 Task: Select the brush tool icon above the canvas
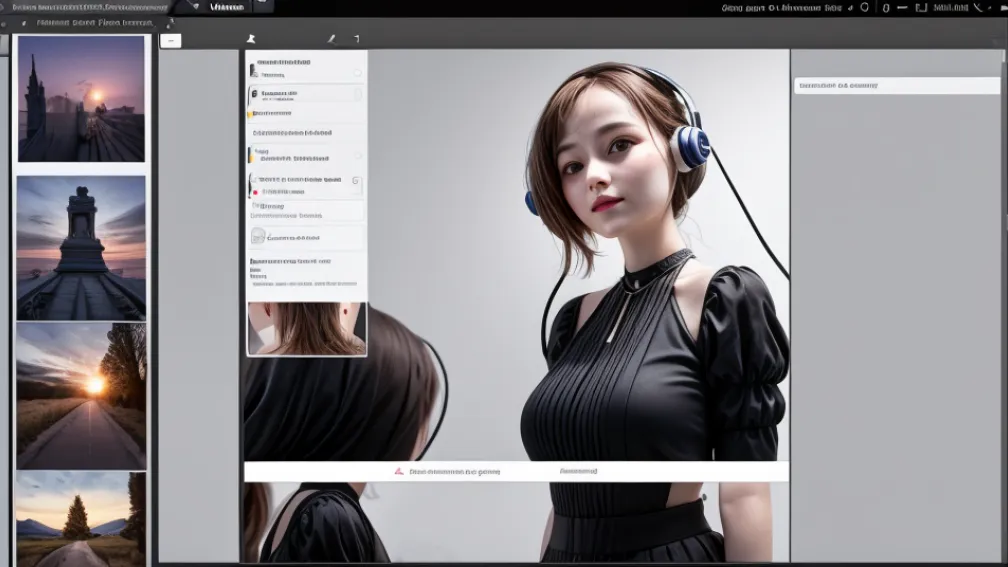point(331,39)
